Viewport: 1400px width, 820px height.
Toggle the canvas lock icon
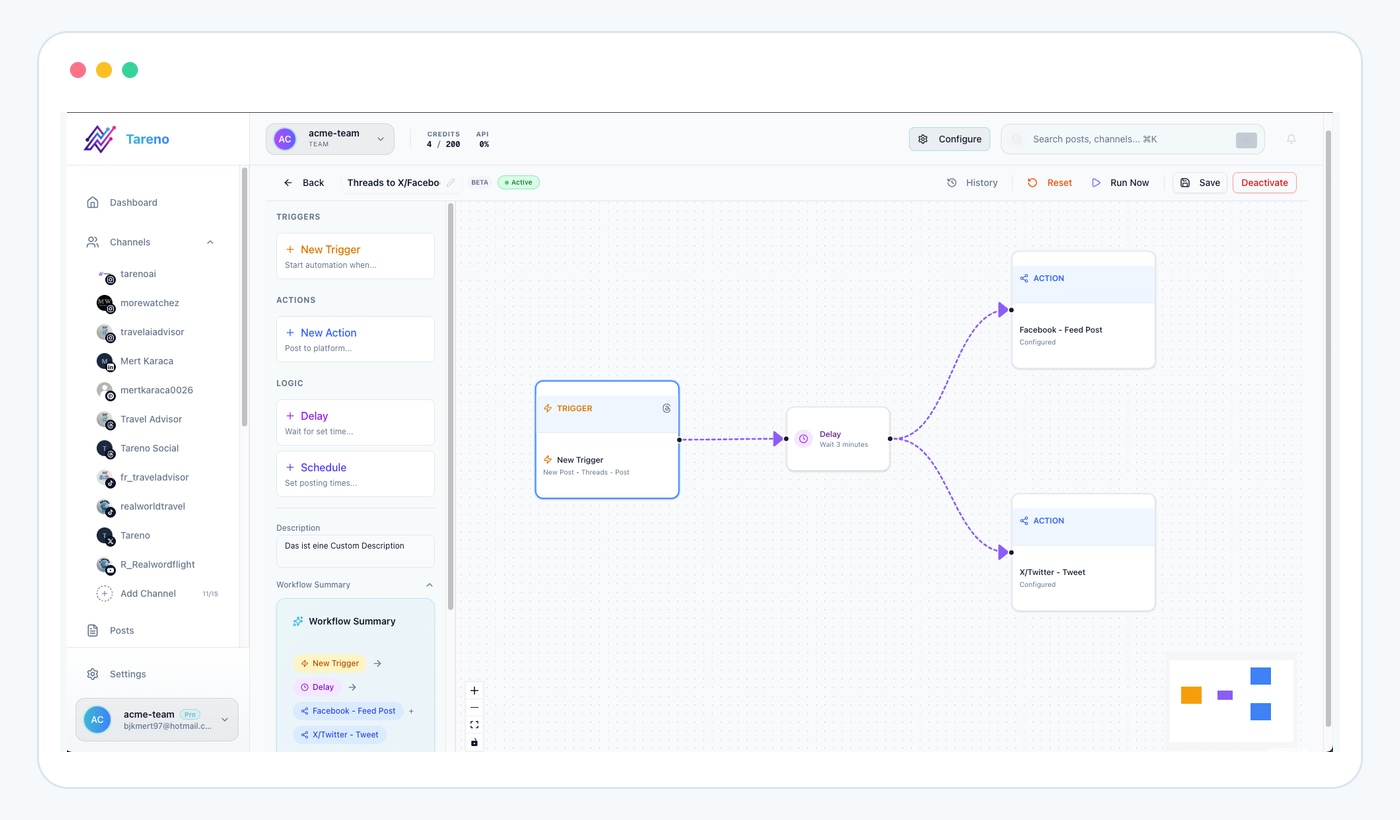pos(474,742)
